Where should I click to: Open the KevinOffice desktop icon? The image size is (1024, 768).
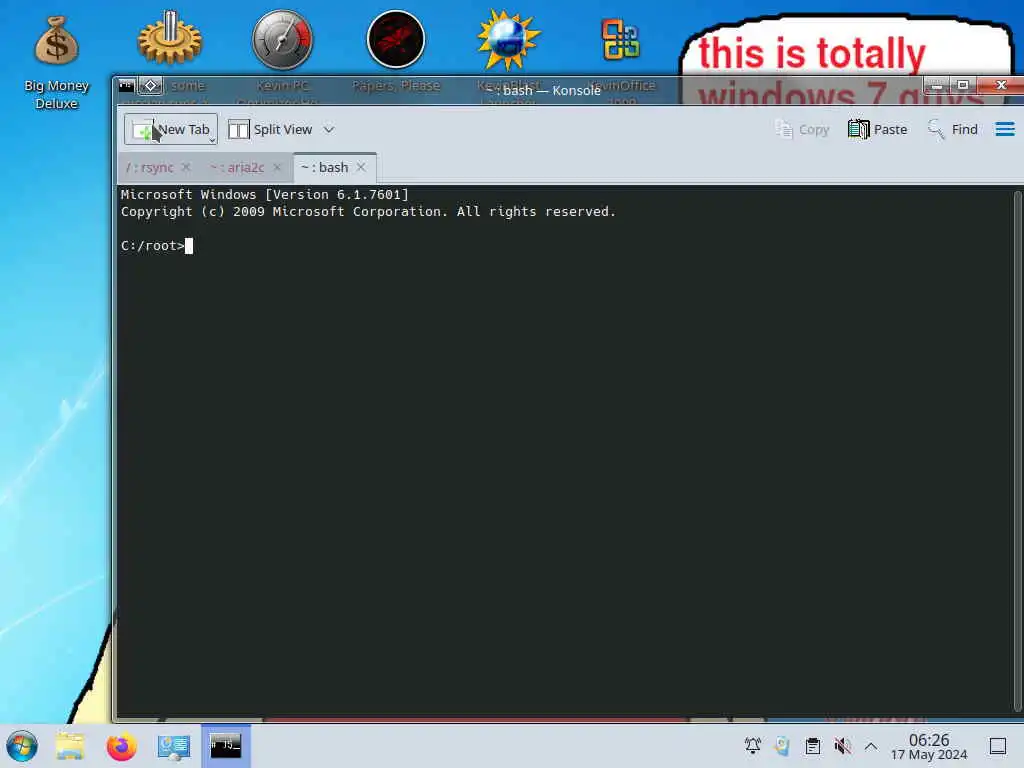pos(621,39)
